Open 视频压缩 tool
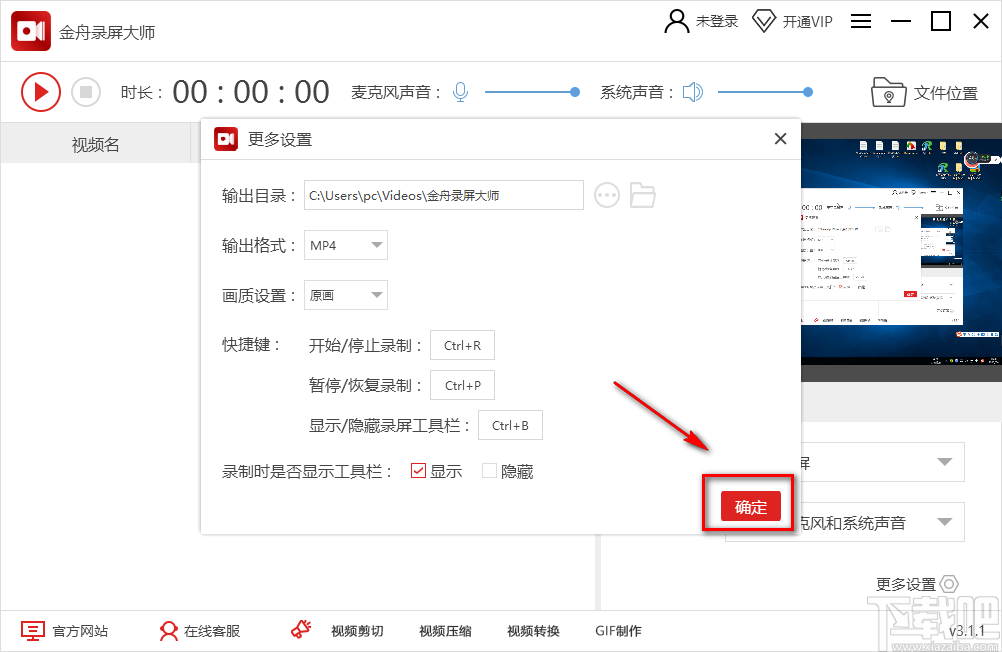Viewport: 1002px width, 652px height. 445,631
